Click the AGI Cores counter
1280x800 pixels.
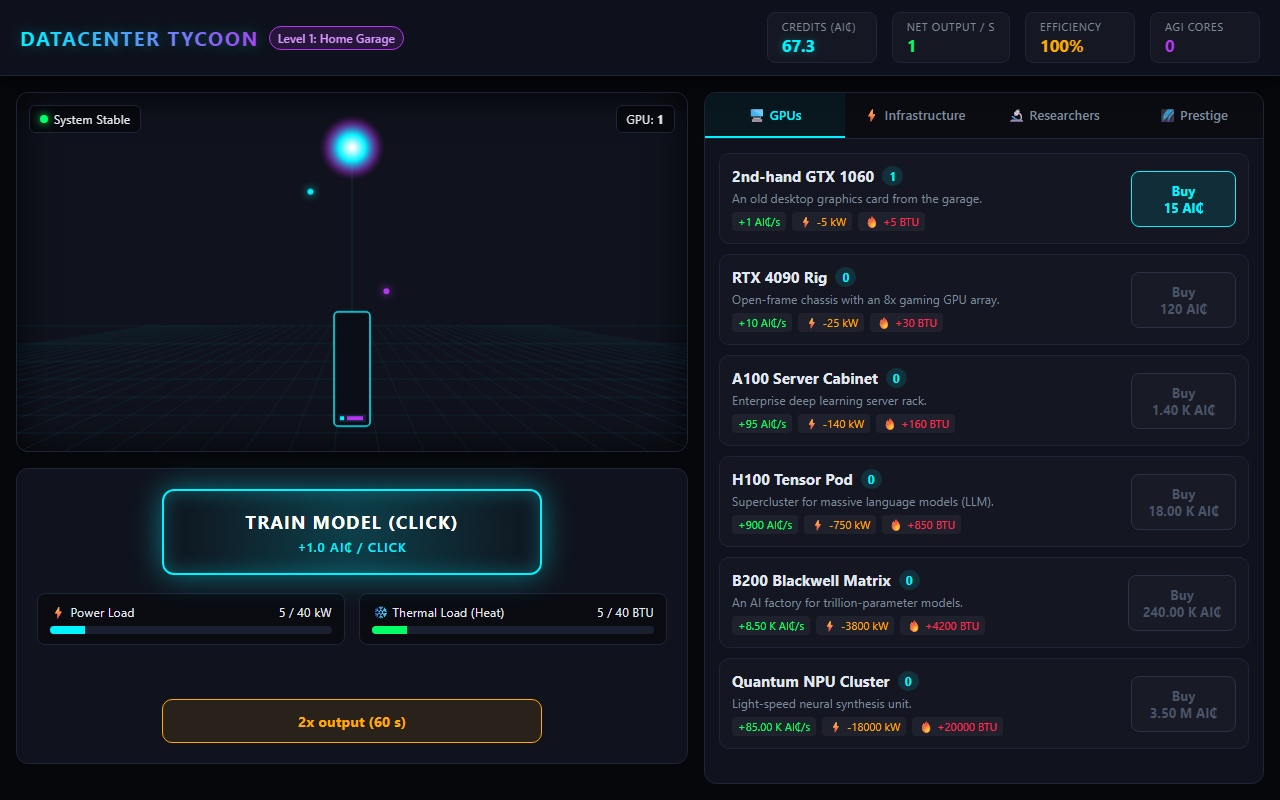[x=1205, y=38]
